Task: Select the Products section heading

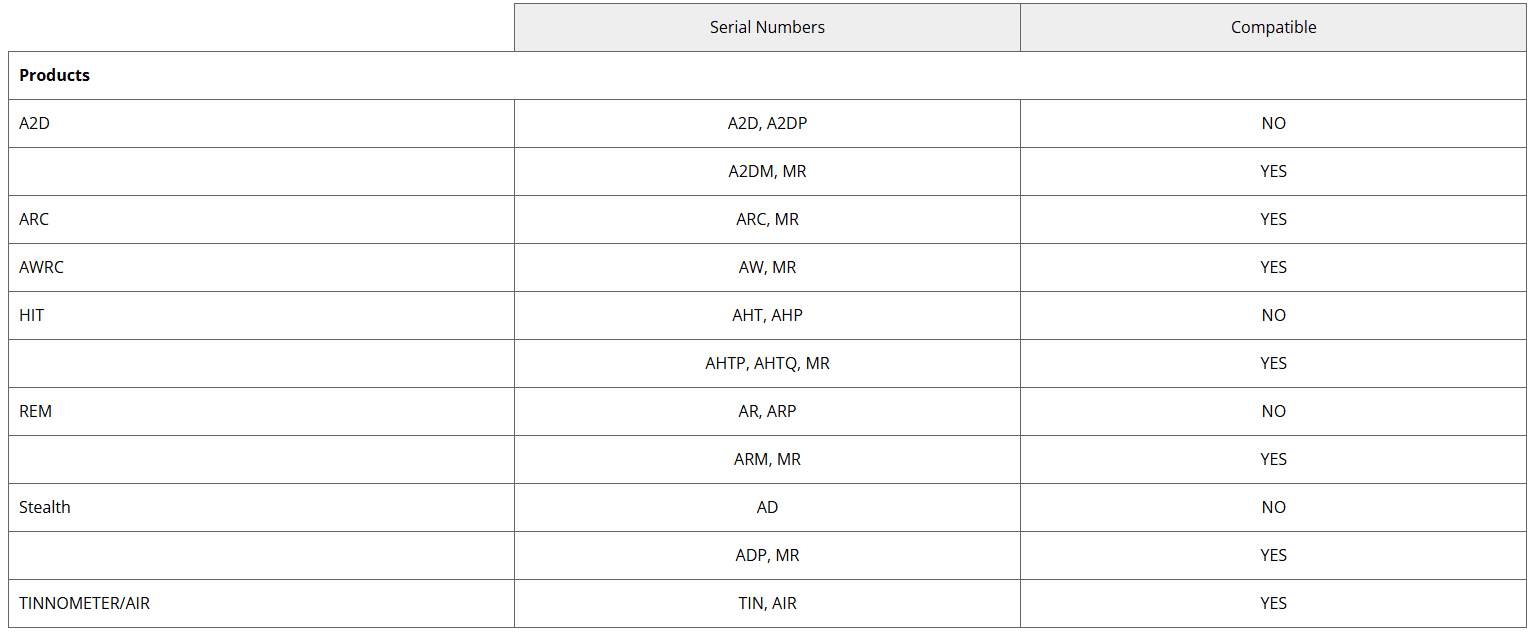Action: (55, 76)
